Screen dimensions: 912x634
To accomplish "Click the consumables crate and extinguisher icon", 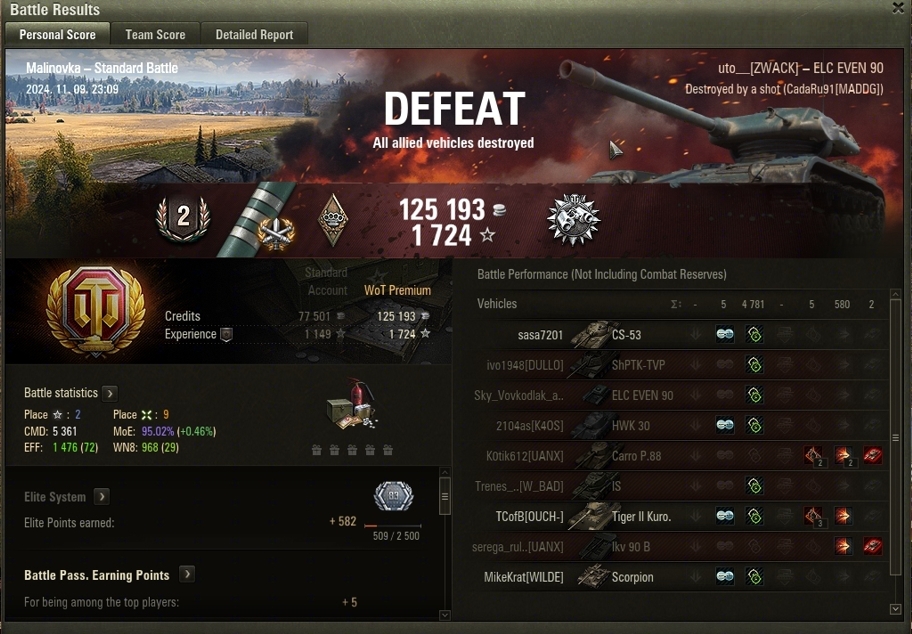I will pyautogui.click(x=352, y=405).
